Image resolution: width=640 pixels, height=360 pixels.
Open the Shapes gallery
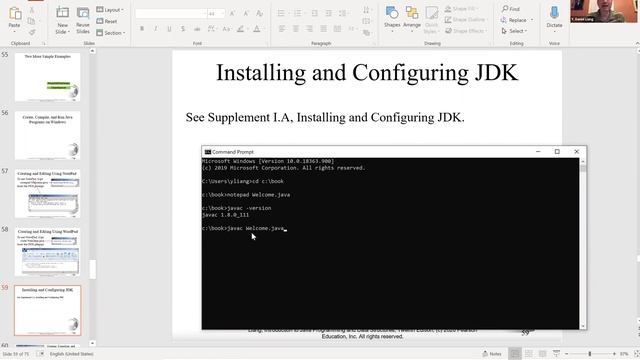click(x=392, y=18)
